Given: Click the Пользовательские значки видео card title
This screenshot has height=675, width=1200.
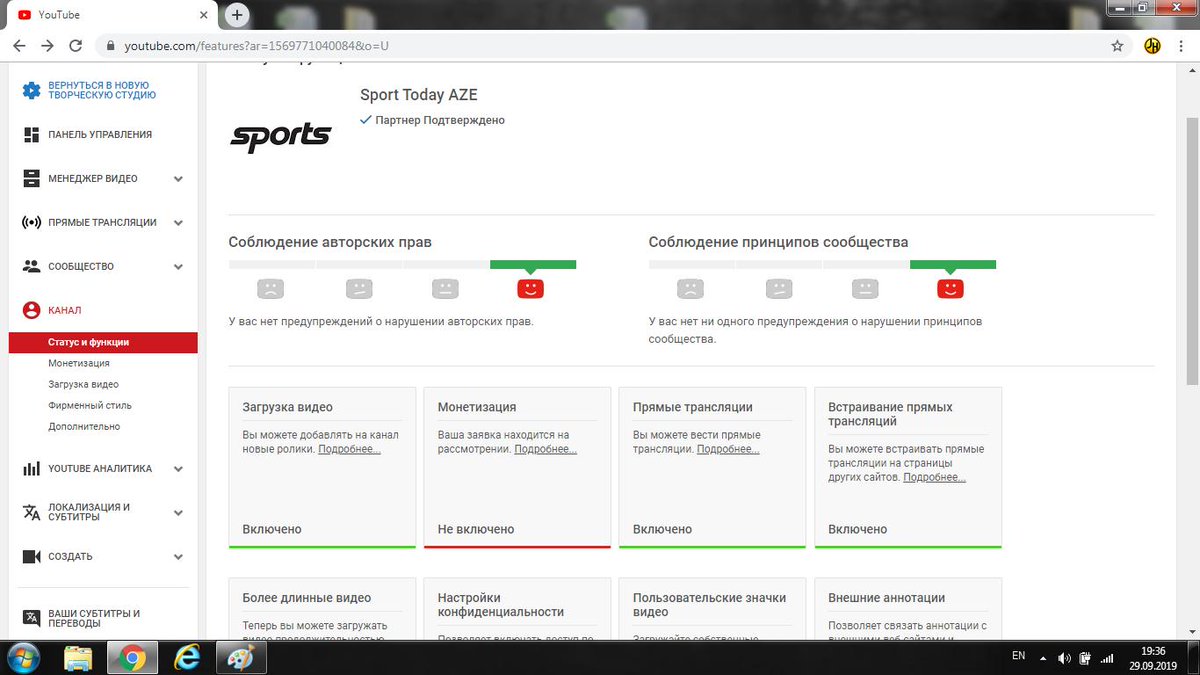Looking at the screenshot, I should [x=710, y=605].
